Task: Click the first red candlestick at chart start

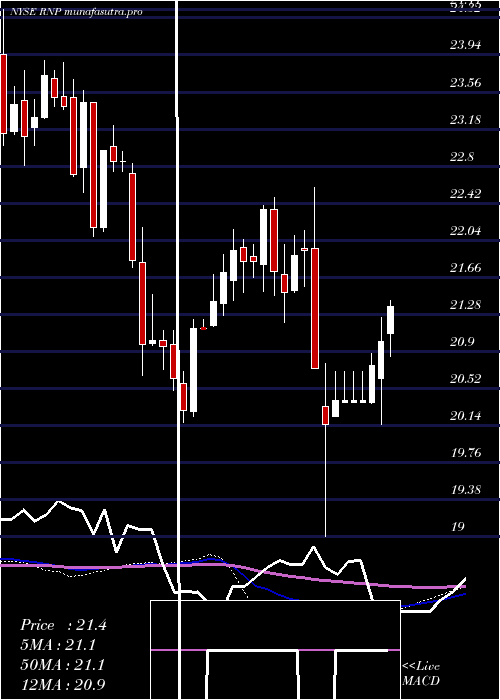Action: point(4,94)
